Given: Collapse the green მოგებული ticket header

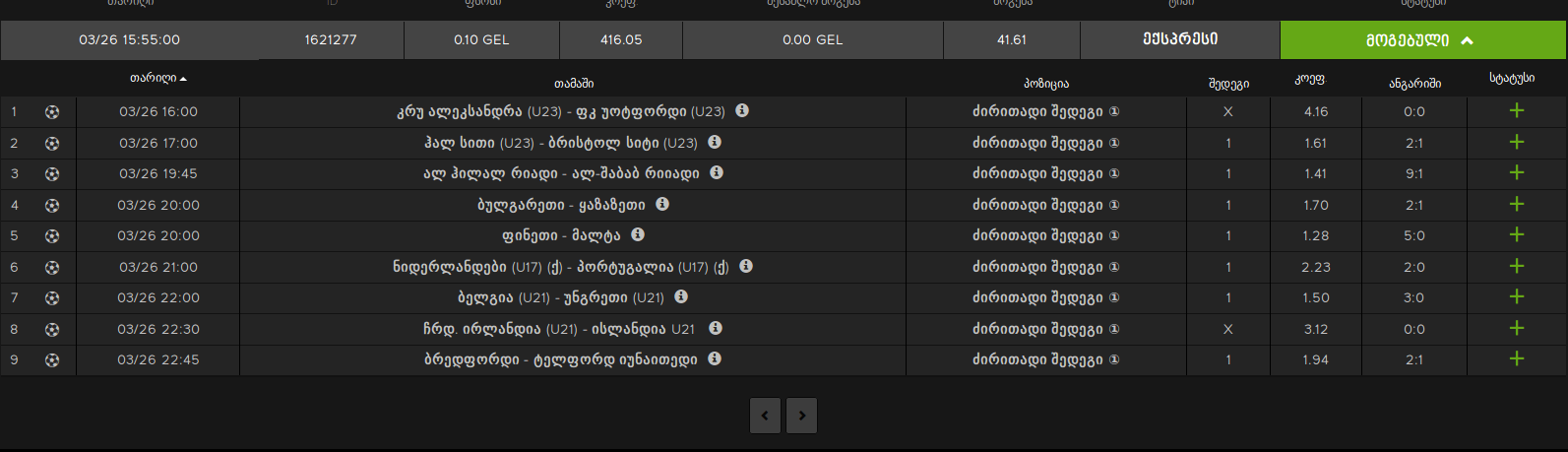Looking at the screenshot, I should [1421, 40].
